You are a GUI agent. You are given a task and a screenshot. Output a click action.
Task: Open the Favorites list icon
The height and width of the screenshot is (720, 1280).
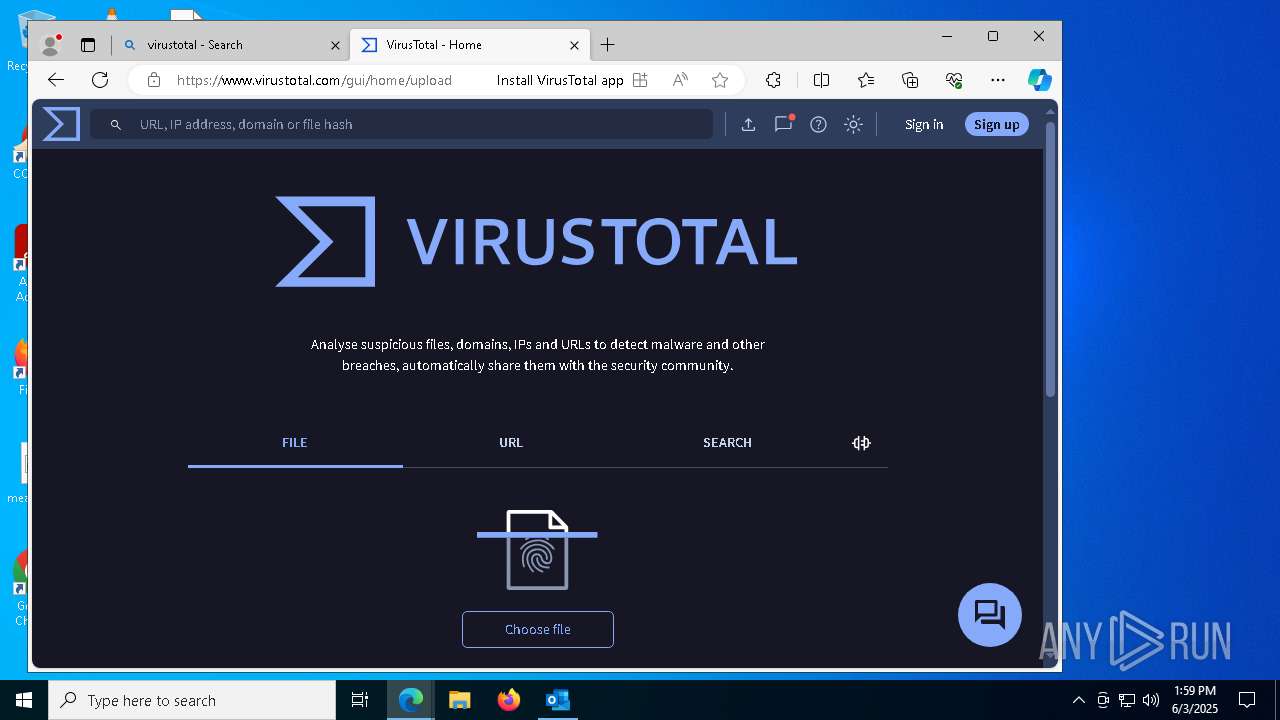[866, 80]
